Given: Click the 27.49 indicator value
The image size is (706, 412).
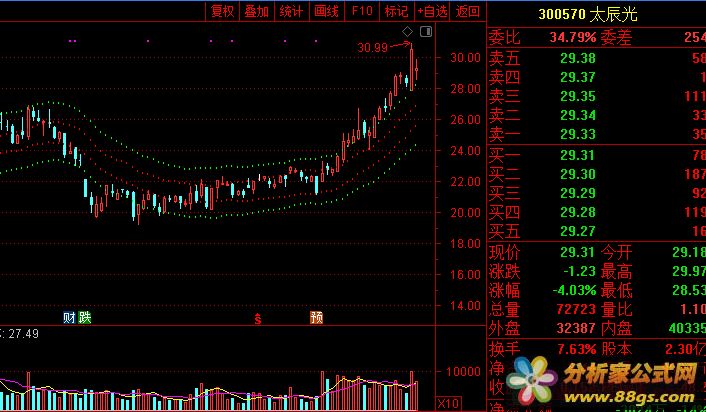Looking at the screenshot, I should point(22,334).
